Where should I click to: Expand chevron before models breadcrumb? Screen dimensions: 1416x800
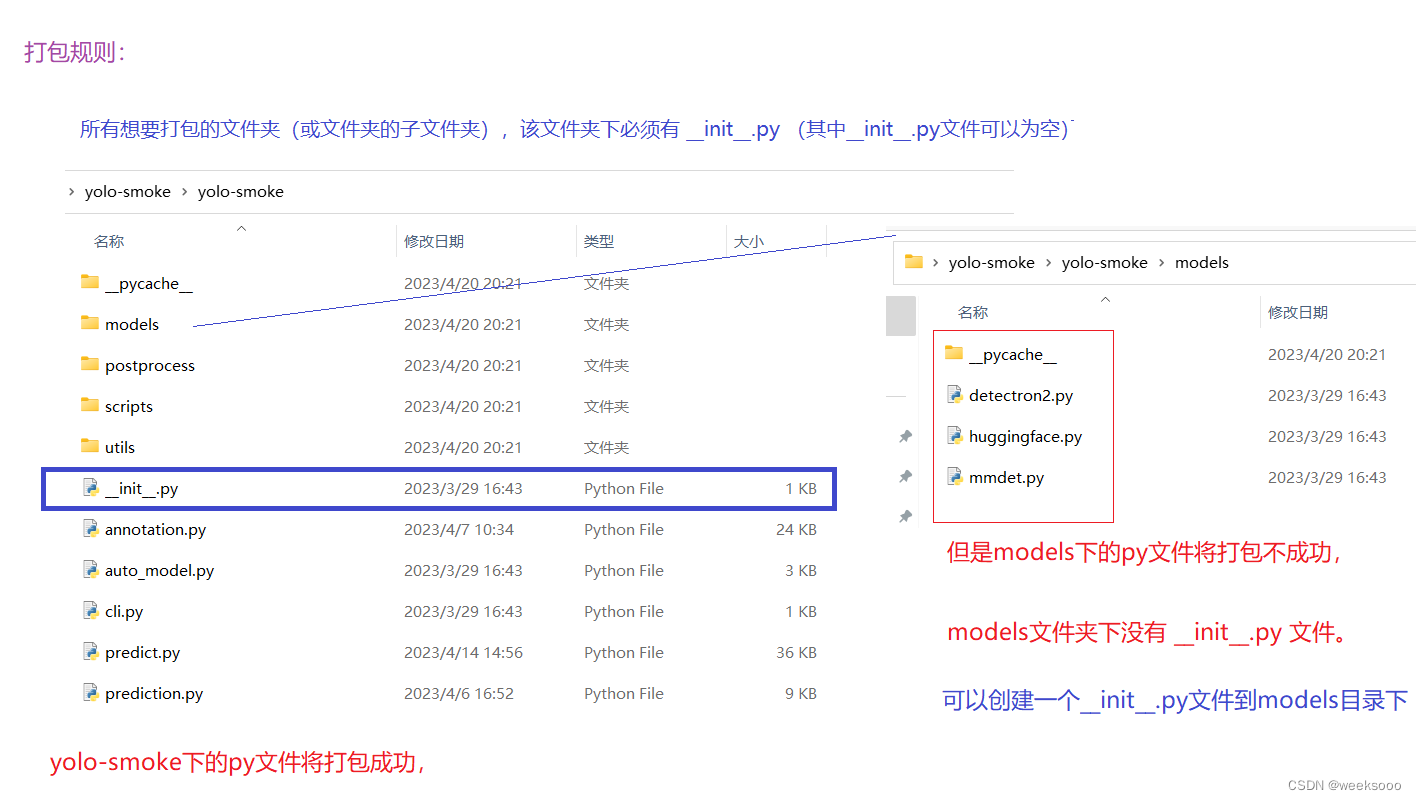1161,263
